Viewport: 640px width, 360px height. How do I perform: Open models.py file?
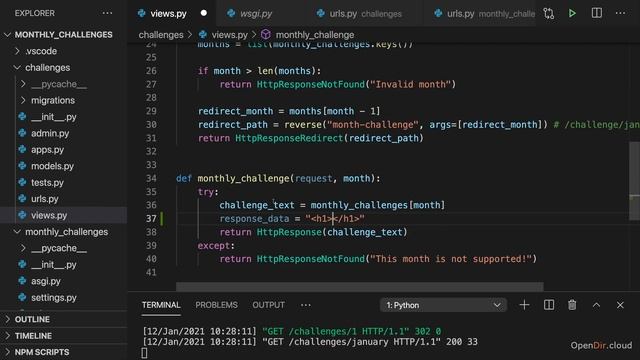point(63,166)
